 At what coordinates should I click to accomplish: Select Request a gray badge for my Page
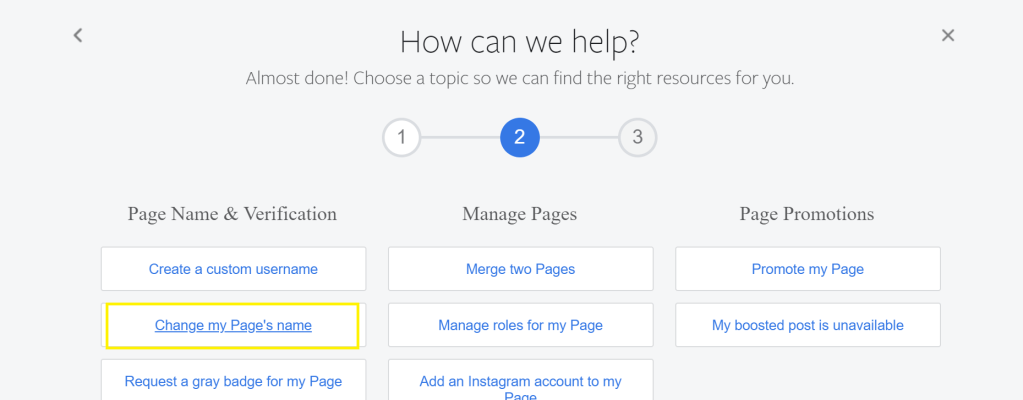pyautogui.click(x=233, y=381)
